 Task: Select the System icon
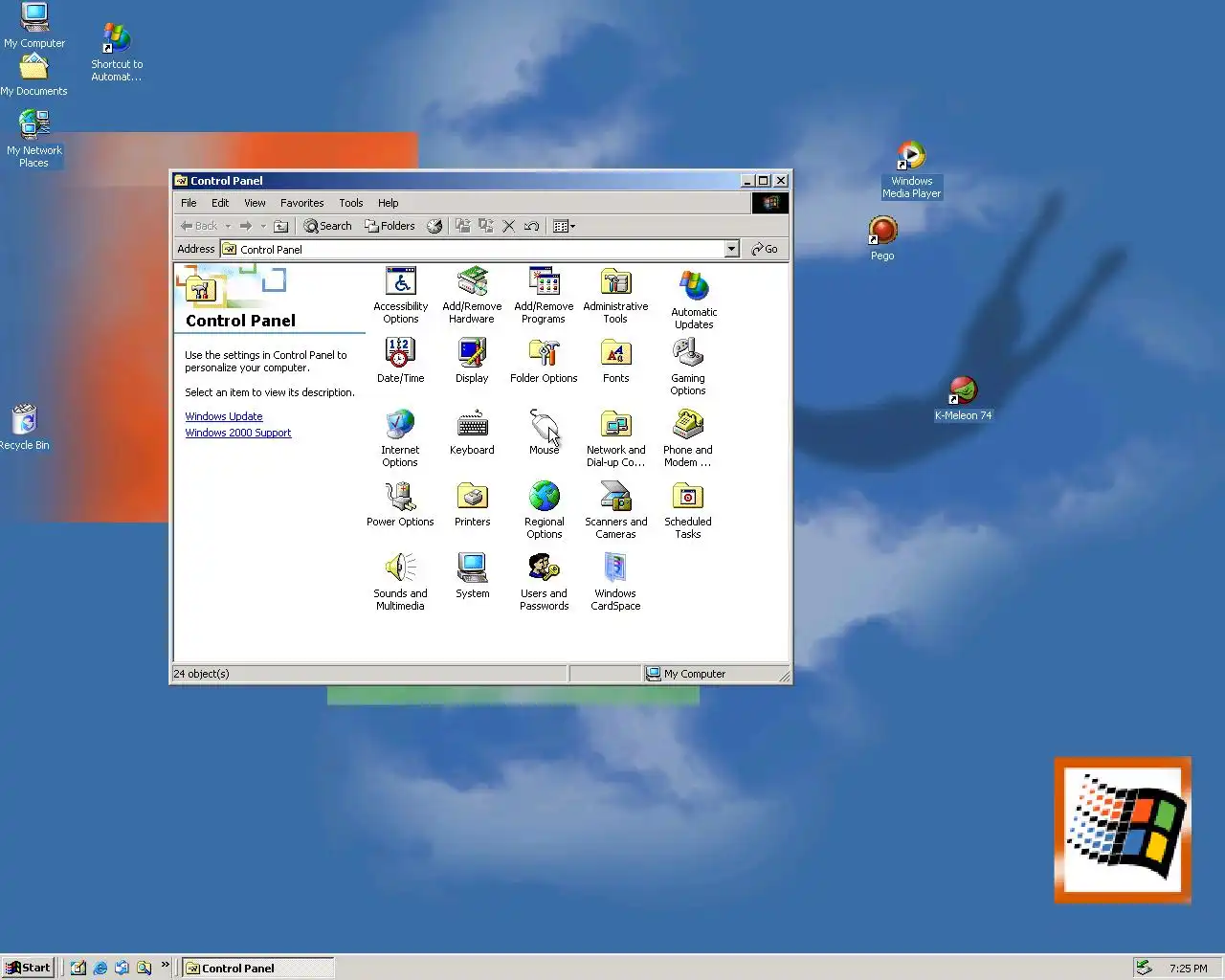point(472,568)
